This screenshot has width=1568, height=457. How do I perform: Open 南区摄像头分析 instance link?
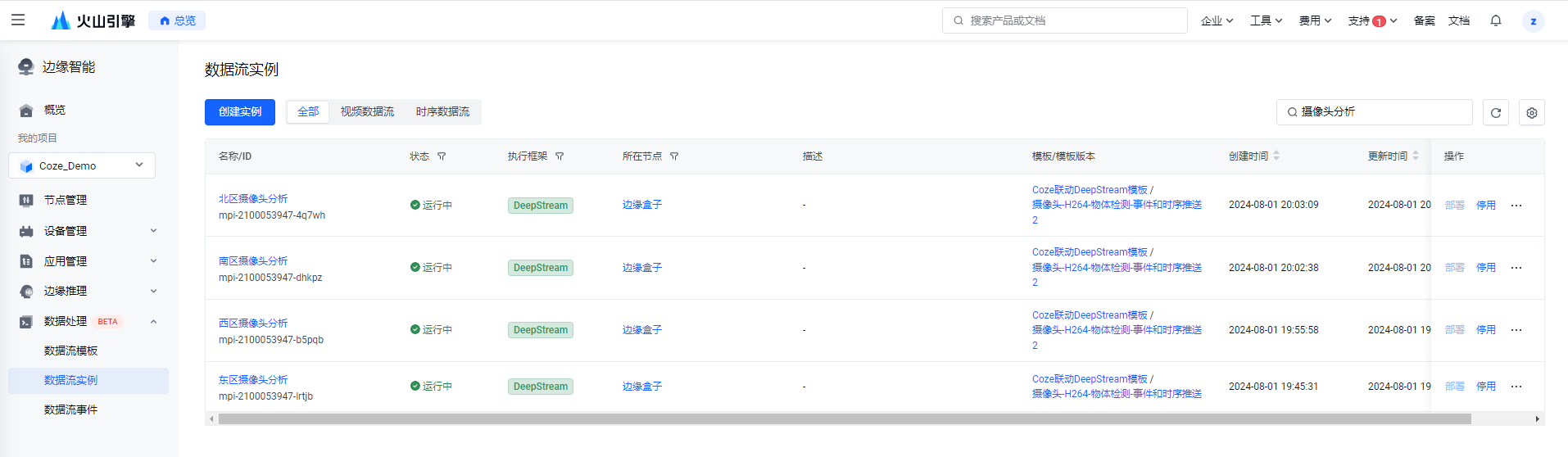pyautogui.click(x=253, y=261)
